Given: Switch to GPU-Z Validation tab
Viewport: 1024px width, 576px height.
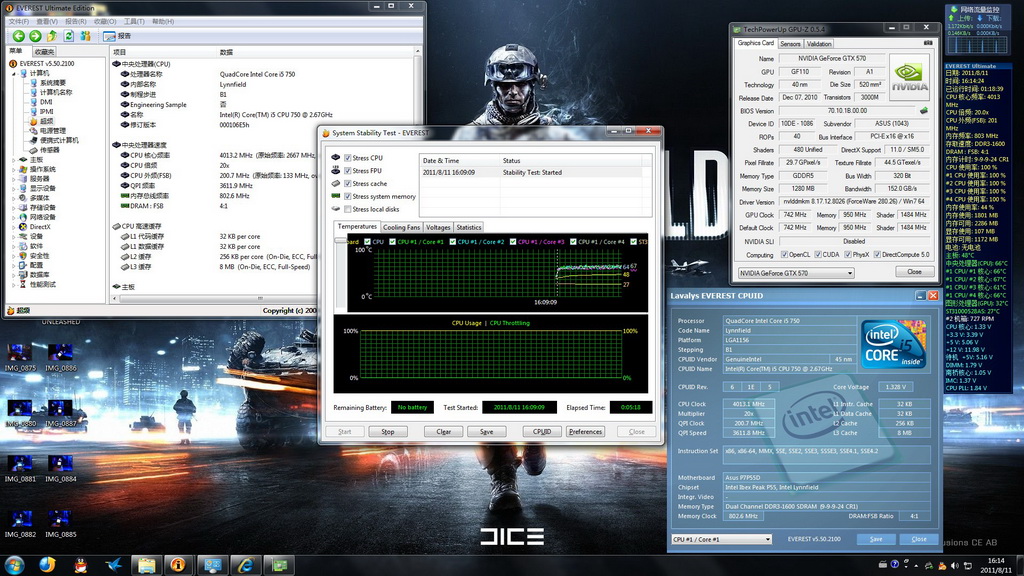Looking at the screenshot, I should click(819, 44).
